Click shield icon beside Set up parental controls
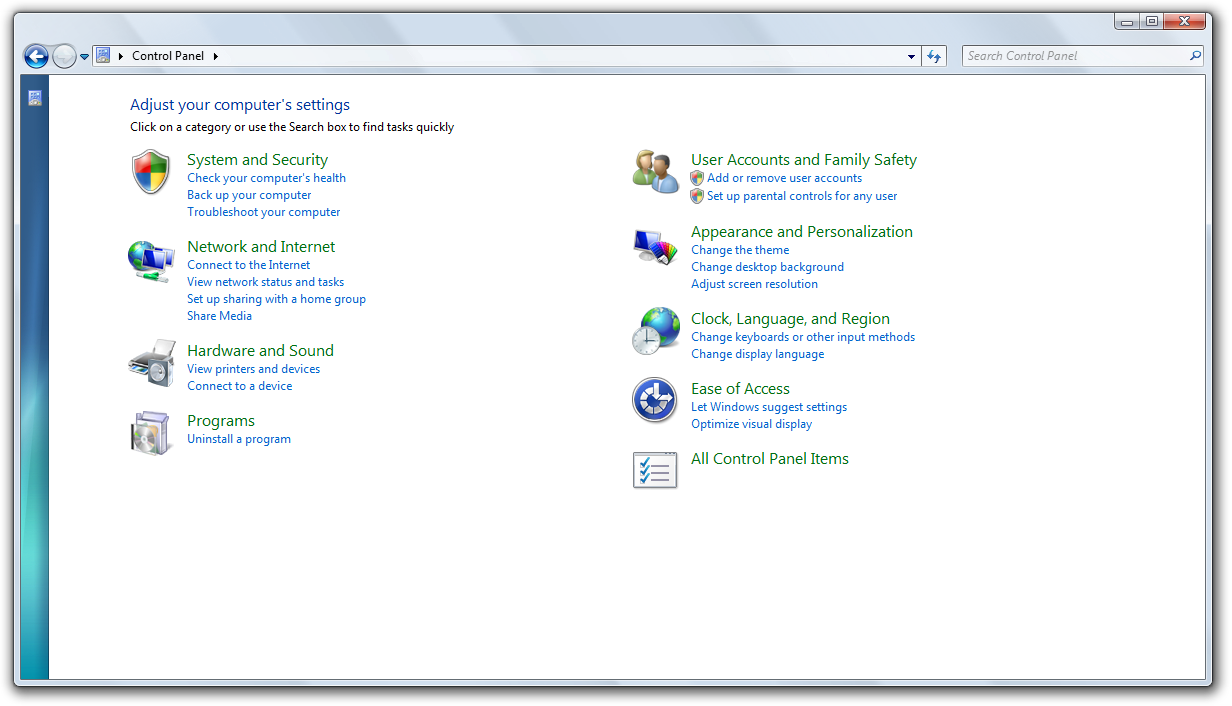1232x706 pixels. pyautogui.click(x=697, y=196)
